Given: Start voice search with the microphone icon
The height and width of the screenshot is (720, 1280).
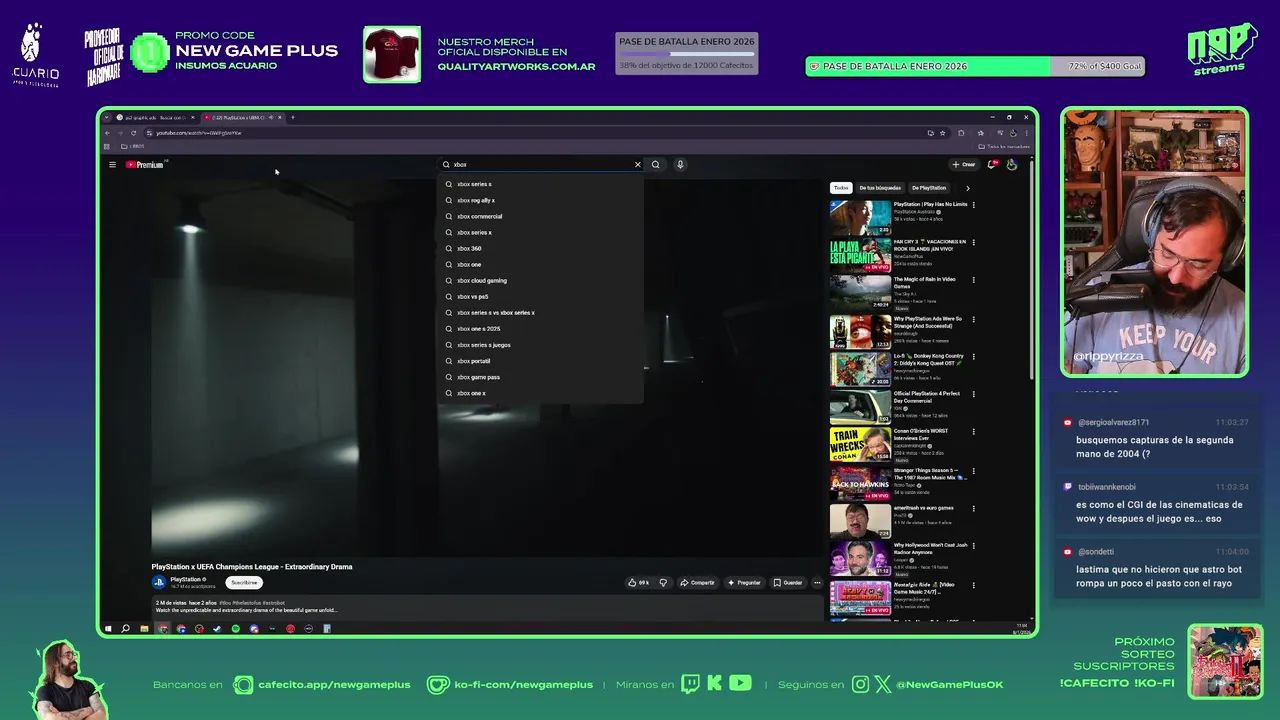Looking at the screenshot, I should coord(680,164).
